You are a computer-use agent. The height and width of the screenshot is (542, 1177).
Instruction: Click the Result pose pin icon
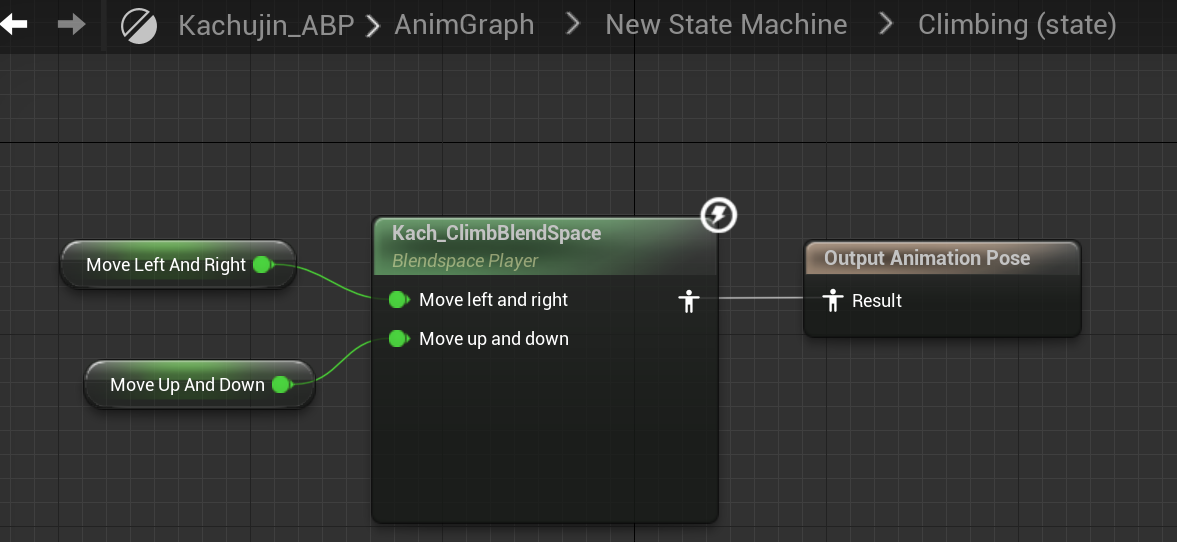[x=832, y=300]
